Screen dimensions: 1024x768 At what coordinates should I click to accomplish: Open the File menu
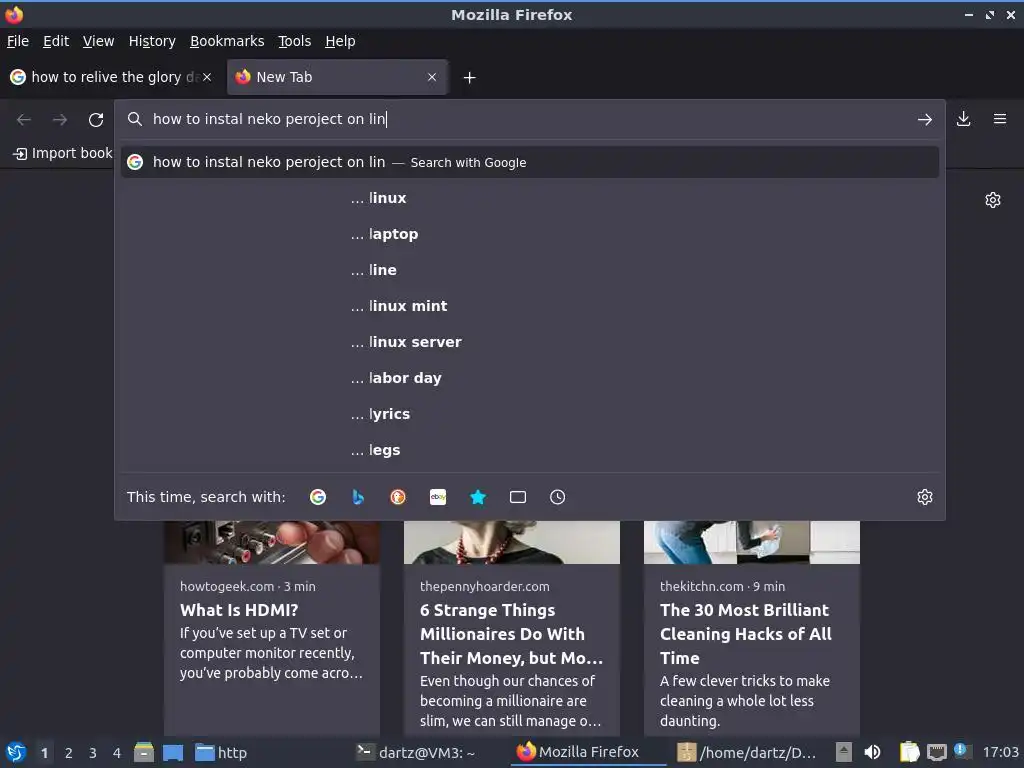point(18,41)
